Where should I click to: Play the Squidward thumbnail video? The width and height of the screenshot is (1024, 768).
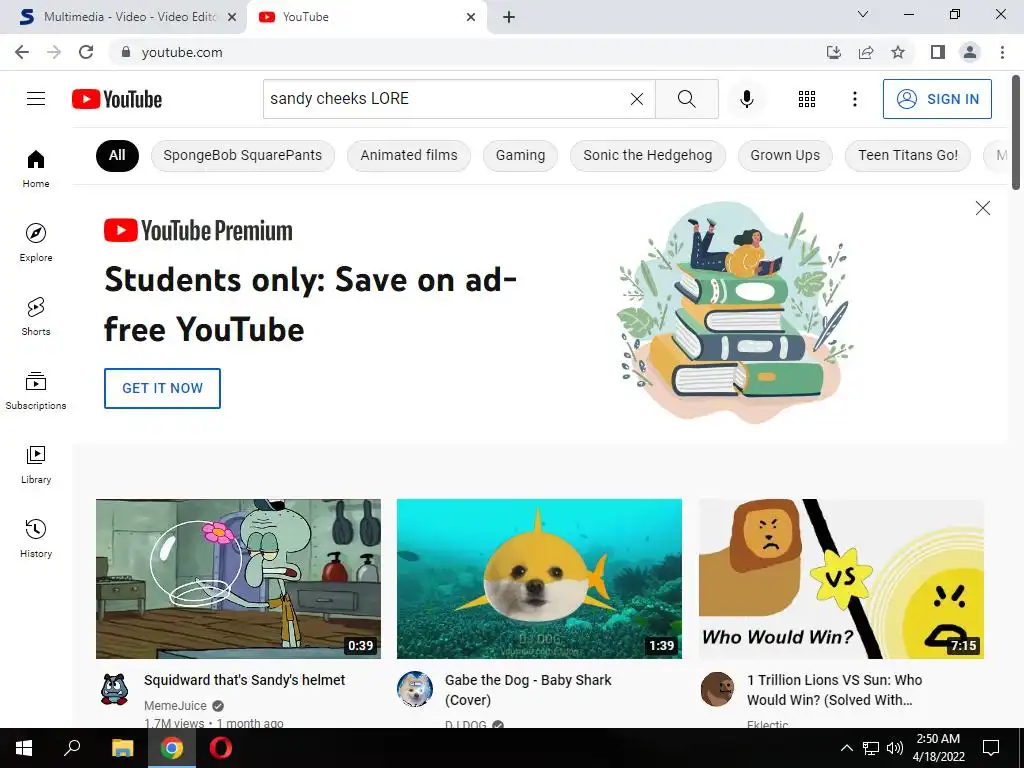tap(238, 579)
